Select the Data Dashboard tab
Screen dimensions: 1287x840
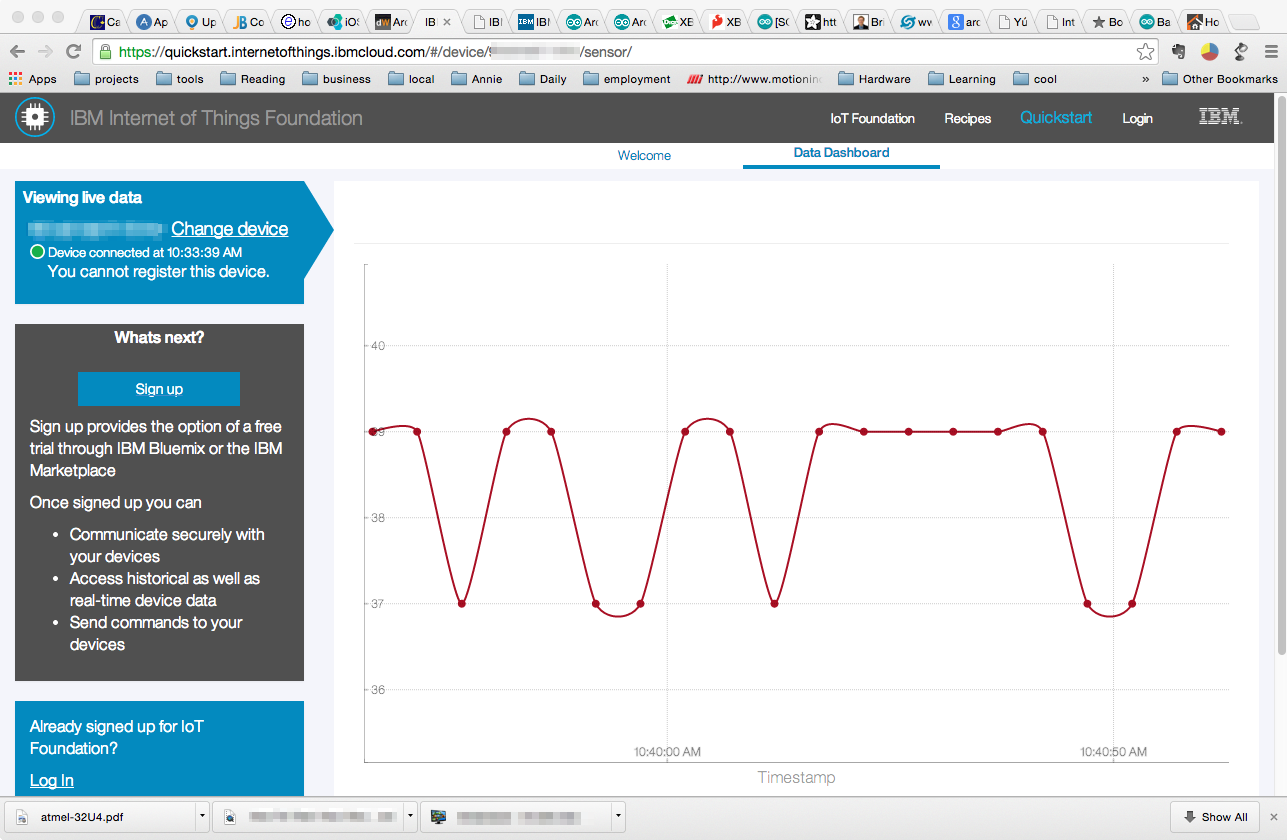point(841,153)
